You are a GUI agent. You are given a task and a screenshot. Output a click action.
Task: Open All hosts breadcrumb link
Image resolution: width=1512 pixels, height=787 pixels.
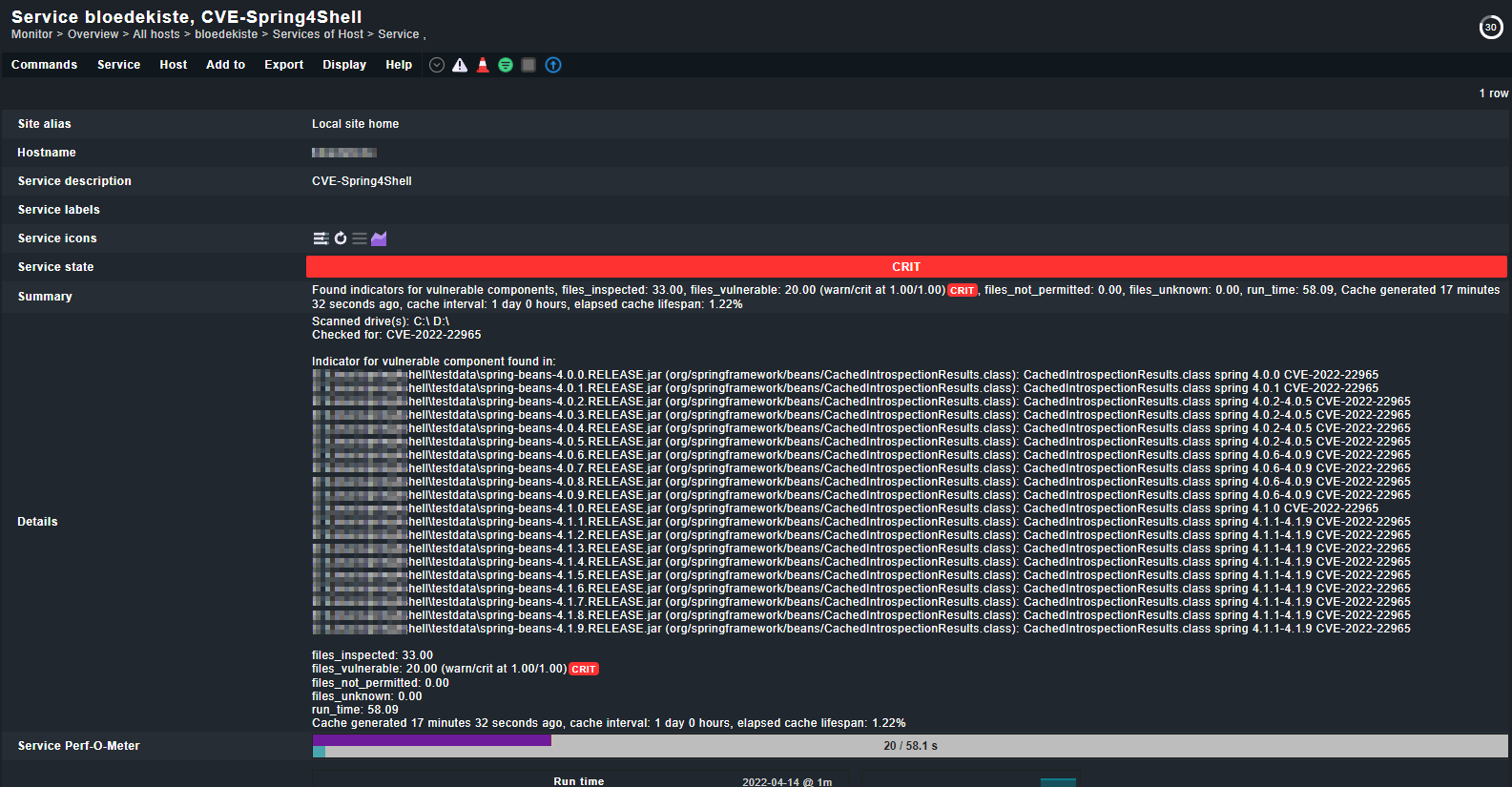coord(156,34)
